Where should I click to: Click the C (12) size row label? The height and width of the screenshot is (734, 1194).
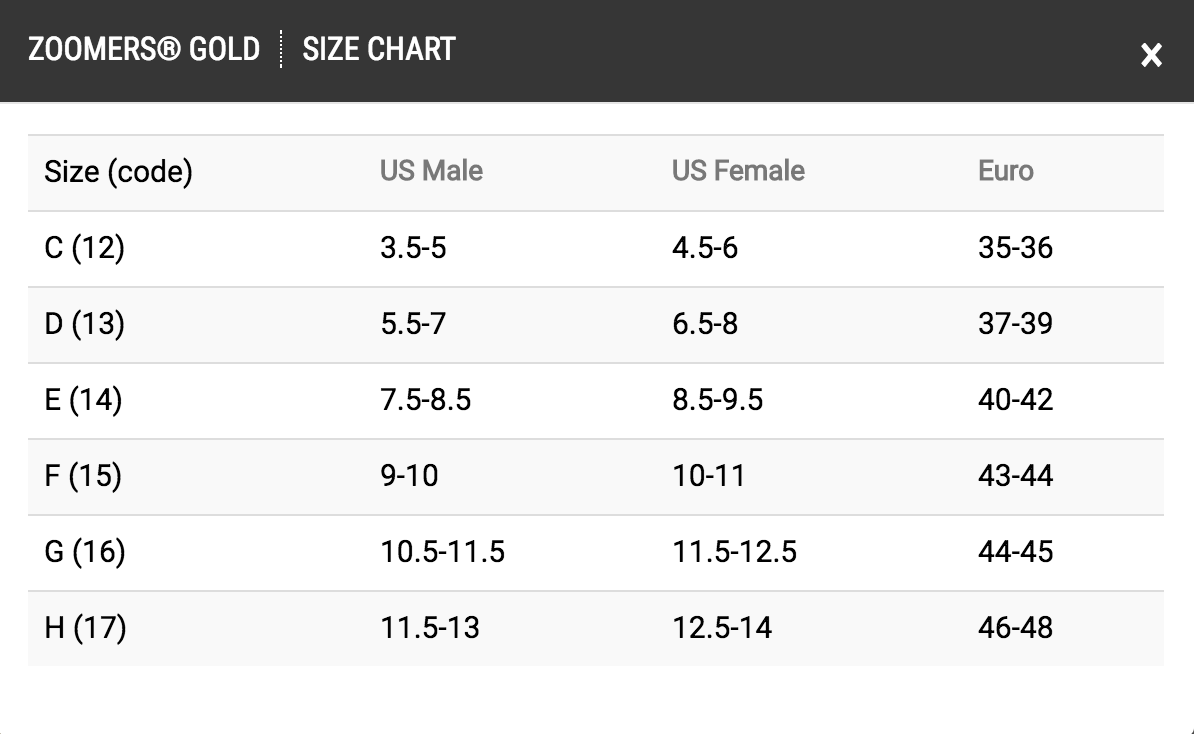(84, 248)
